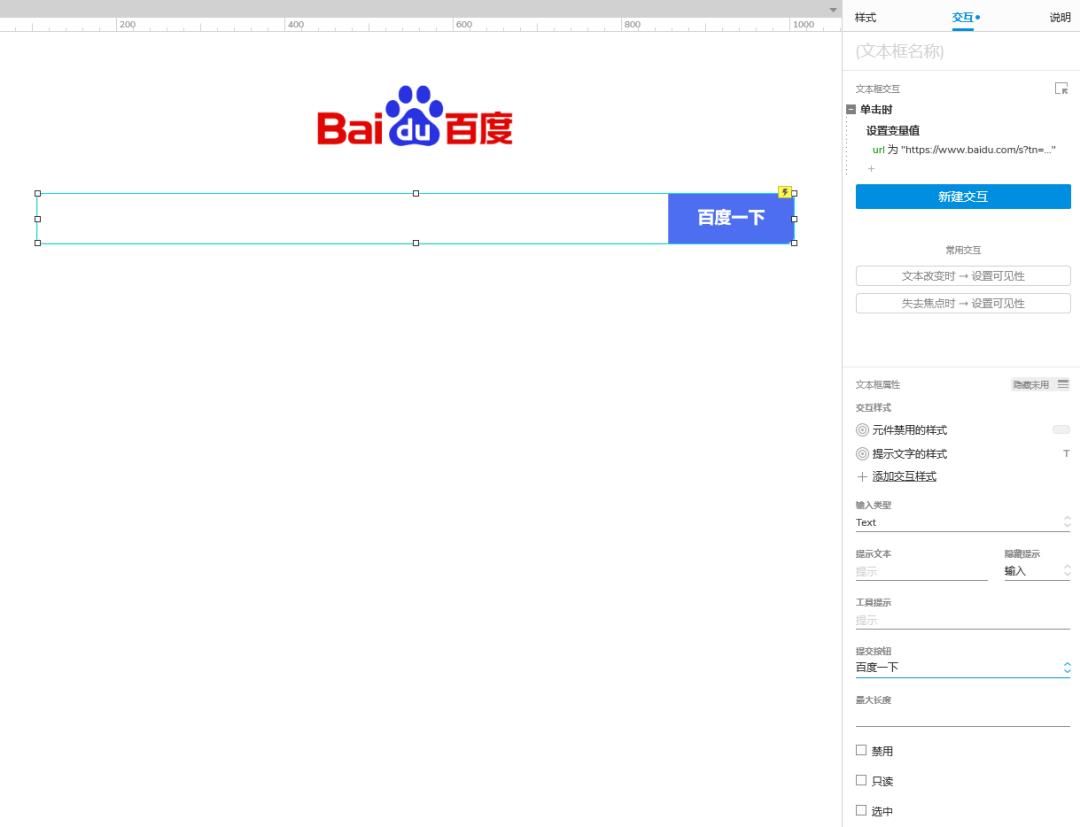Enable the 选中 checkbox

click(x=861, y=810)
